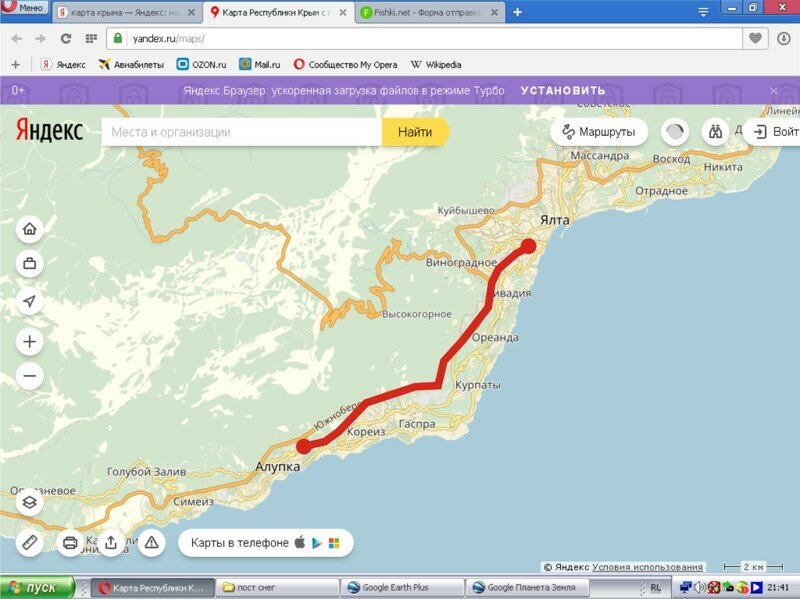Image resolution: width=800 pixels, height=599 pixels.
Task: Add page to bookmarks with heart icon
Action: (755, 38)
